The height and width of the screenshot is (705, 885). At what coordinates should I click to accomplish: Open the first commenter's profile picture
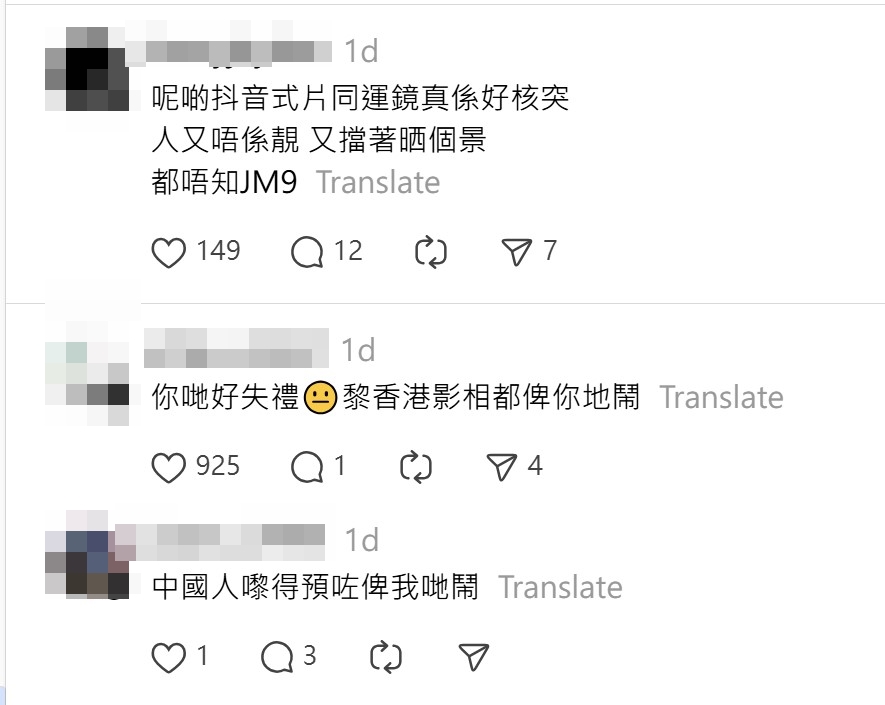pos(87,69)
